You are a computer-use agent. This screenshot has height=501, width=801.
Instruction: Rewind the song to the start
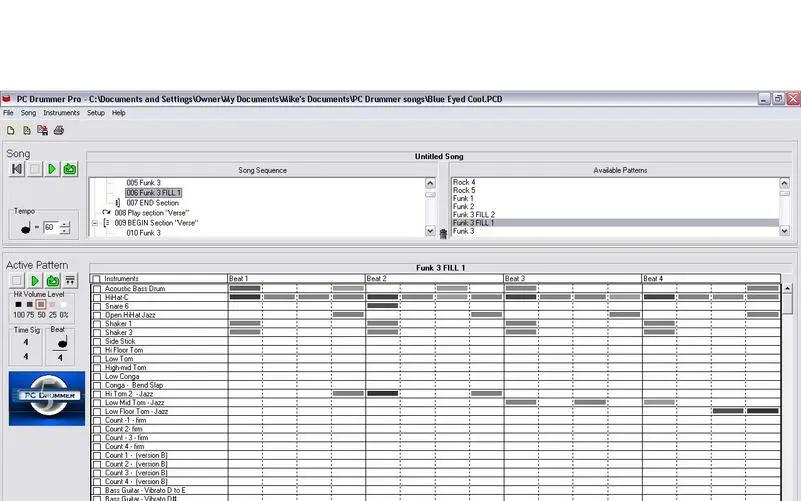click(x=17, y=169)
